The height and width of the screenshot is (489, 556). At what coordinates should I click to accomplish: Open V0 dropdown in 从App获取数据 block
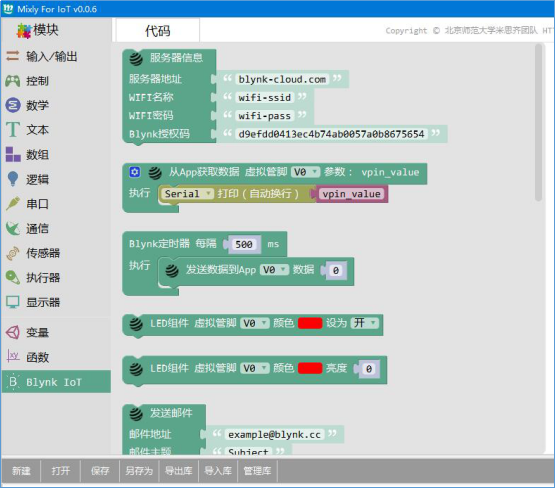[x=305, y=172]
